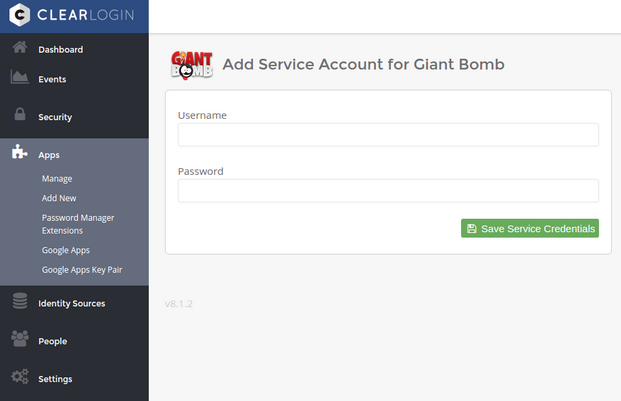
Task: Click the Identity Sources database icon
Action: (20, 301)
